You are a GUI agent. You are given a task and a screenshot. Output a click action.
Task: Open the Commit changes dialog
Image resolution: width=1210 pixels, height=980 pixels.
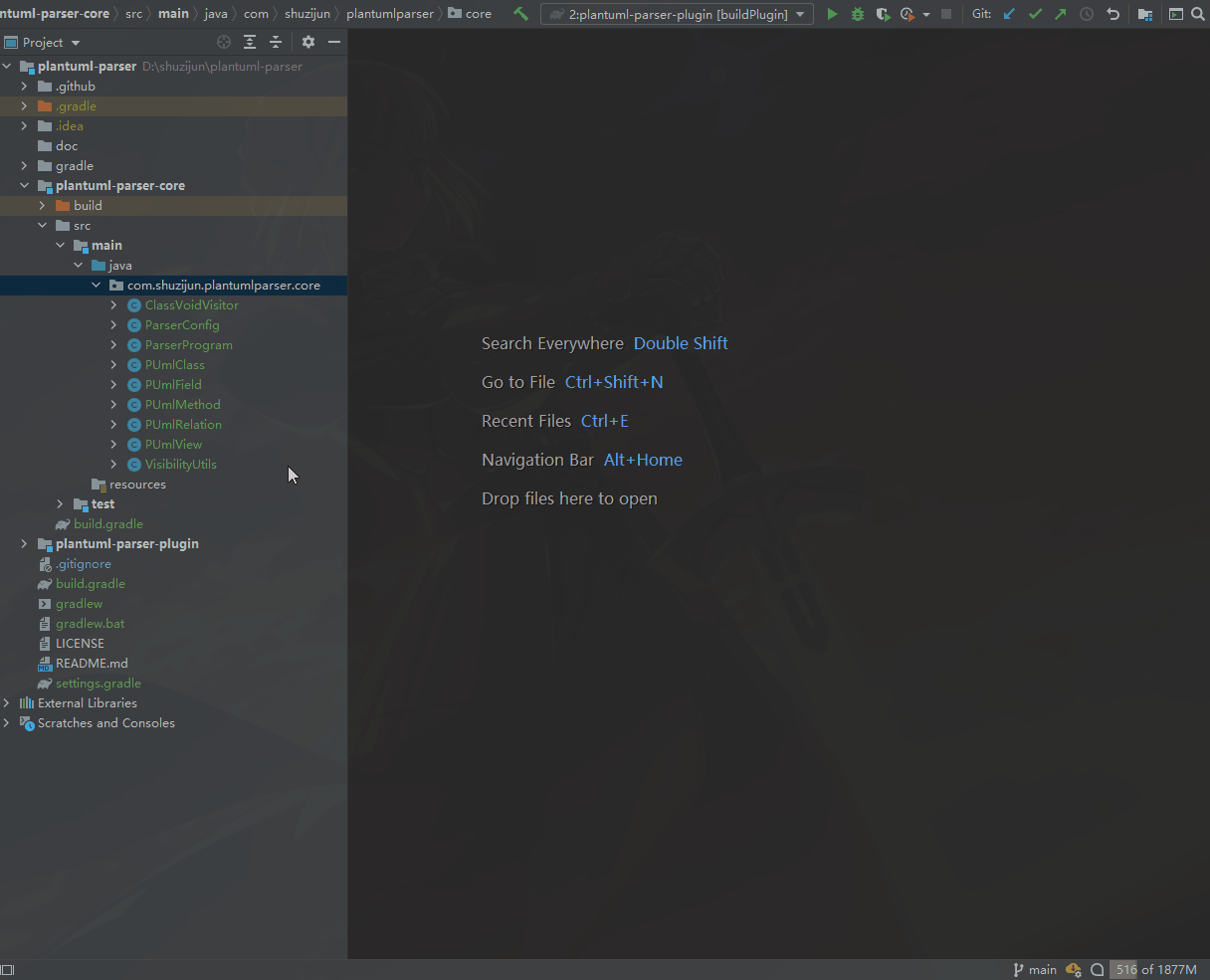[1035, 14]
